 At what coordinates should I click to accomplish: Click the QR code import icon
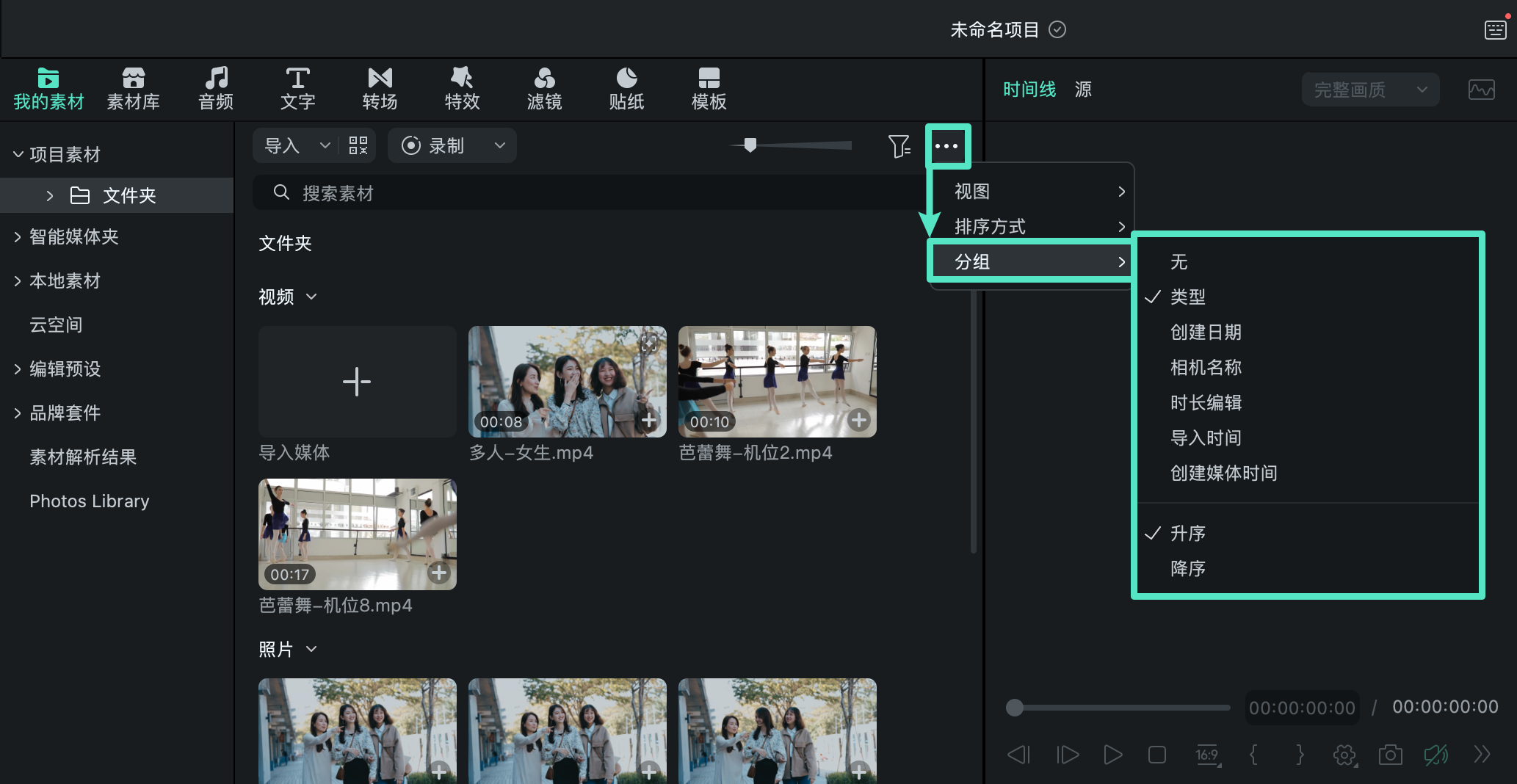358,145
